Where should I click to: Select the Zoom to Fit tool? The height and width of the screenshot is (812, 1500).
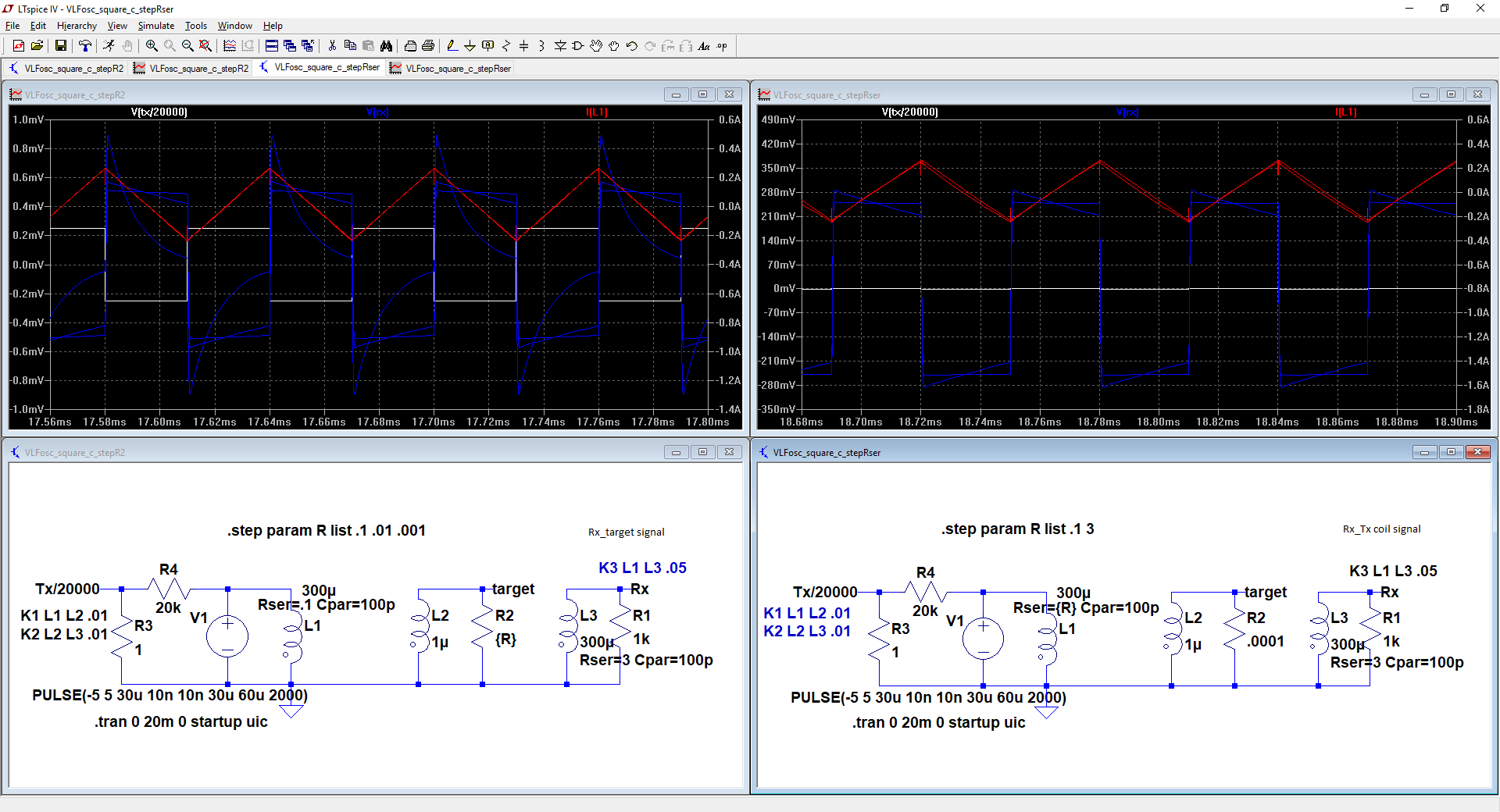point(205,46)
